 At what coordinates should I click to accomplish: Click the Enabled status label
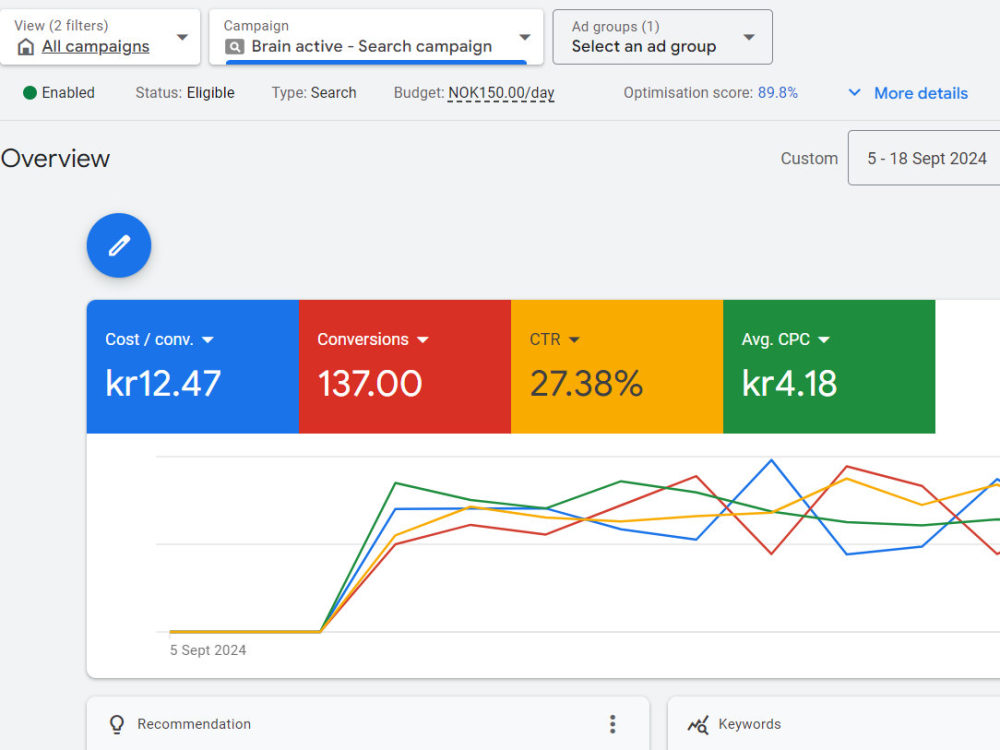coord(68,93)
